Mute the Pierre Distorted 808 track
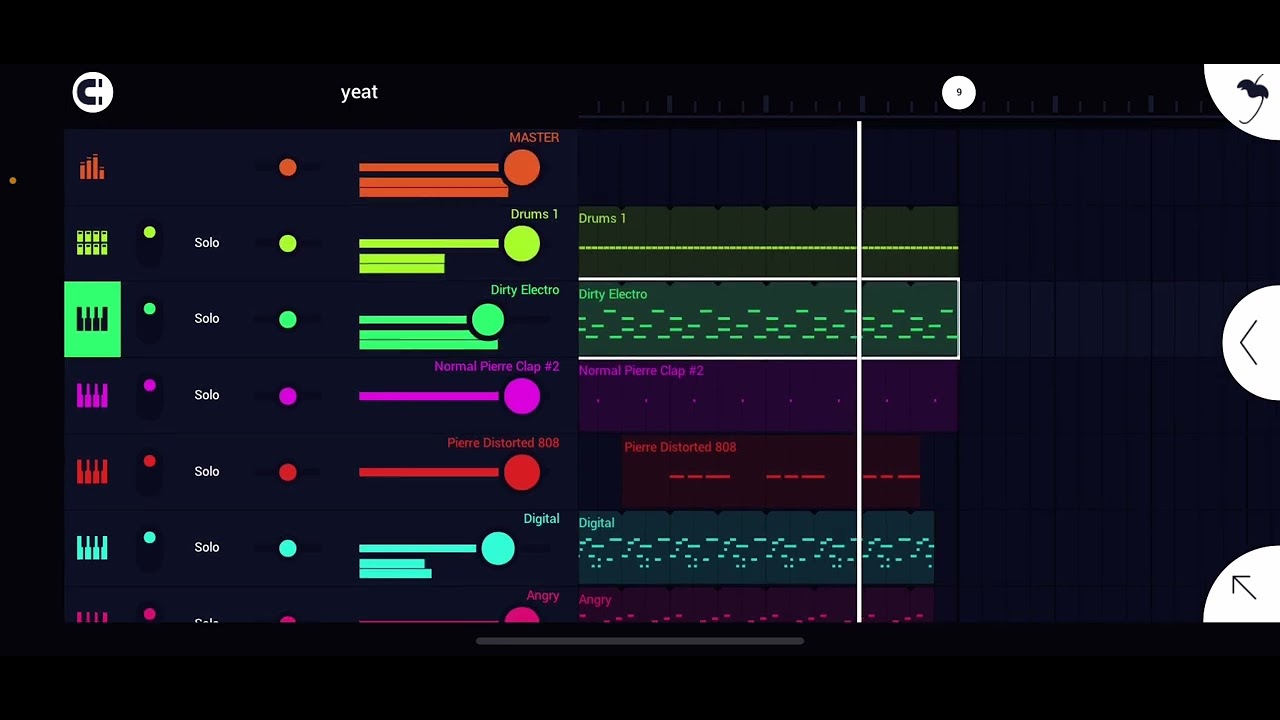 pyautogui.click(x=149, y=471)
